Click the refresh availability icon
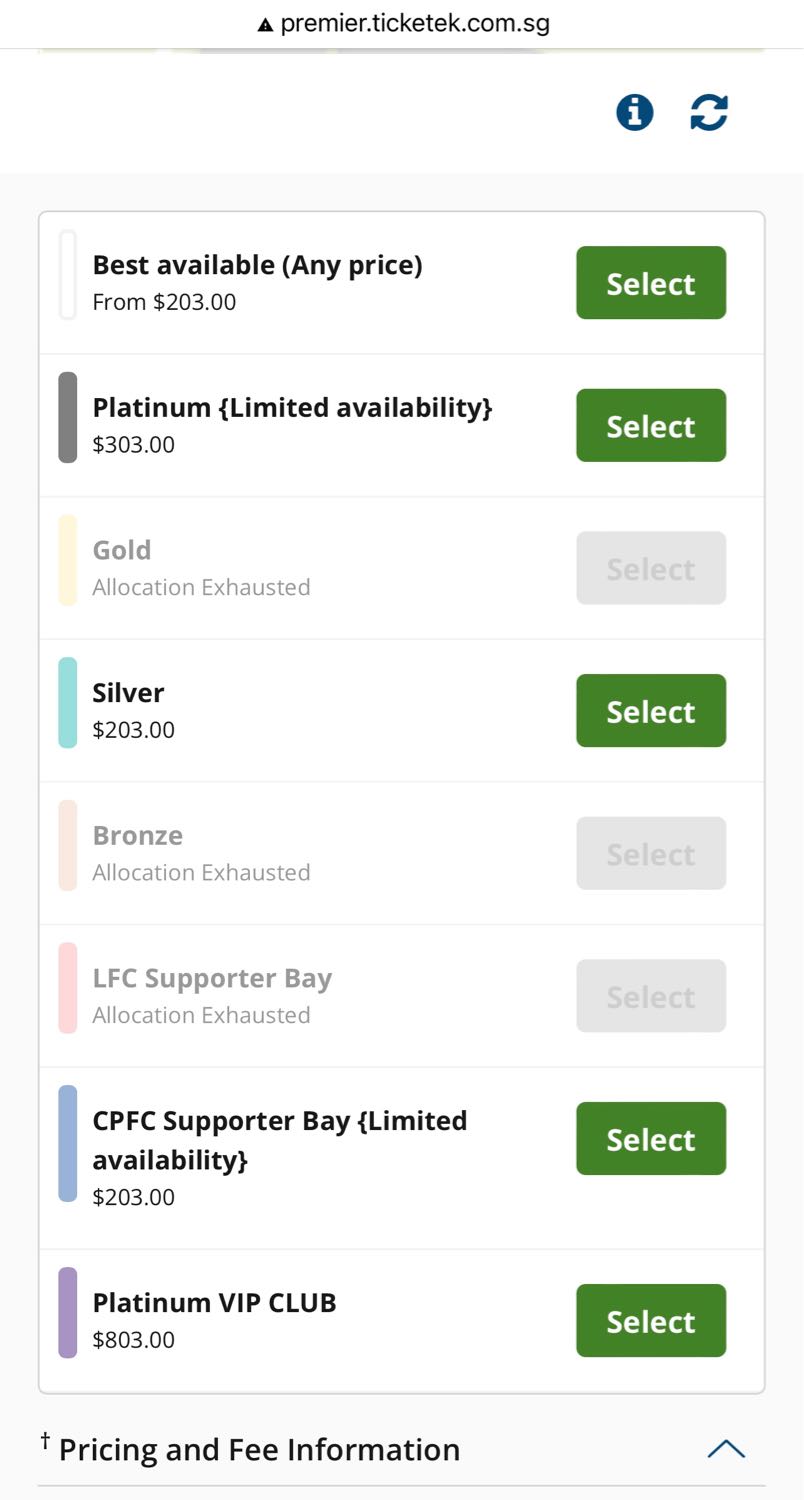This screenshot has height=1500, width=804. point(709,112)
